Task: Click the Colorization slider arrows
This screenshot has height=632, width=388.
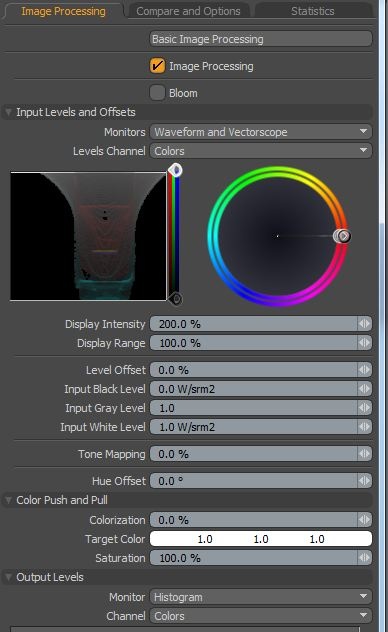Action: (x=364, y=520)
